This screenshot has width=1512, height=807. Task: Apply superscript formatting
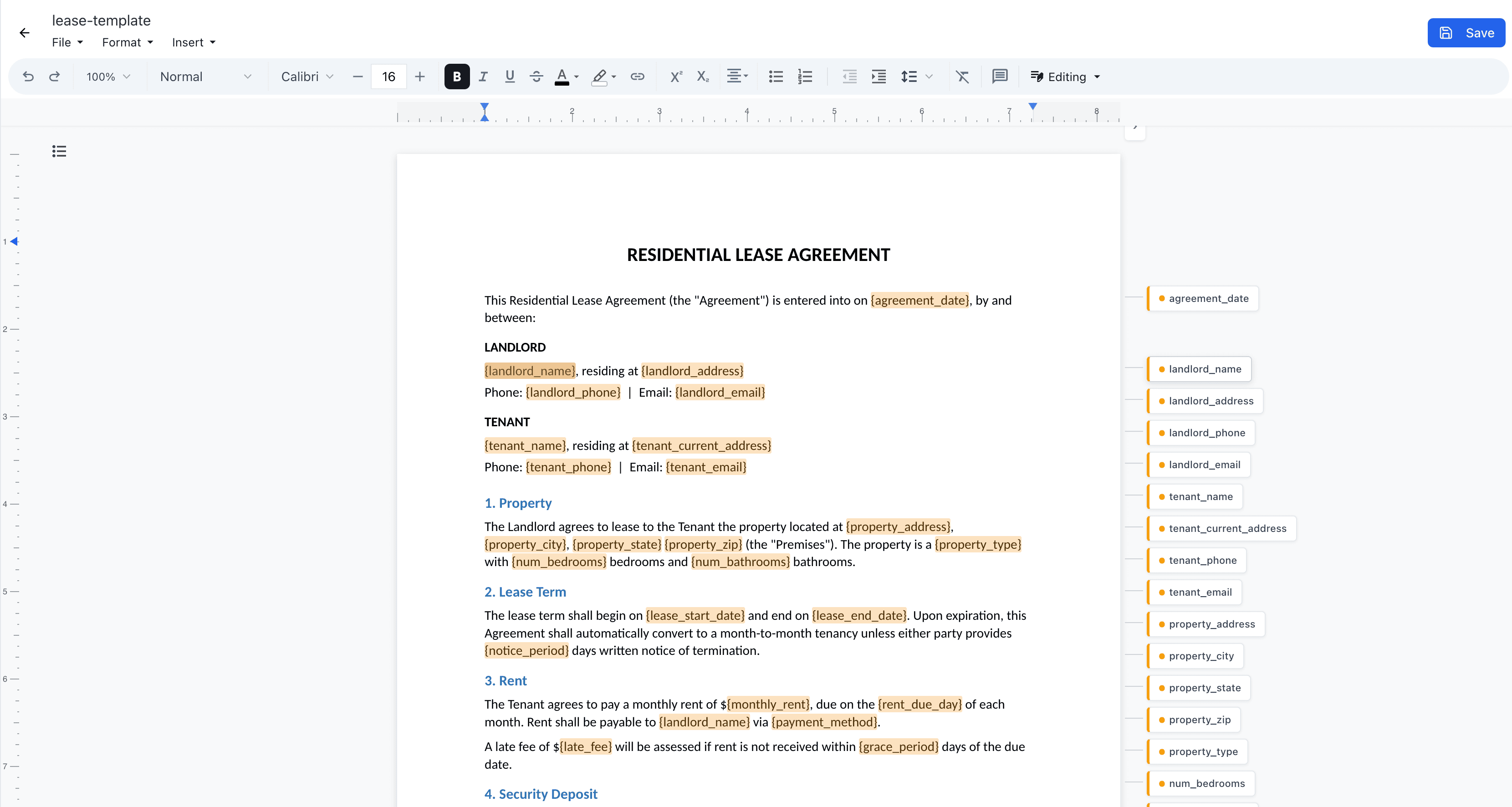pos(675,77)
